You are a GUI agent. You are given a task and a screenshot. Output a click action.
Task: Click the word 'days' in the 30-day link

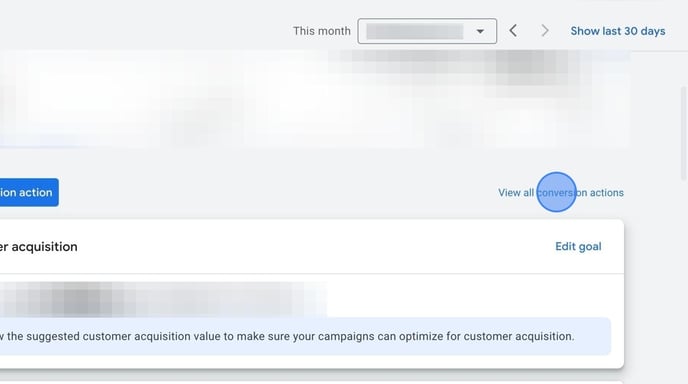653,31
